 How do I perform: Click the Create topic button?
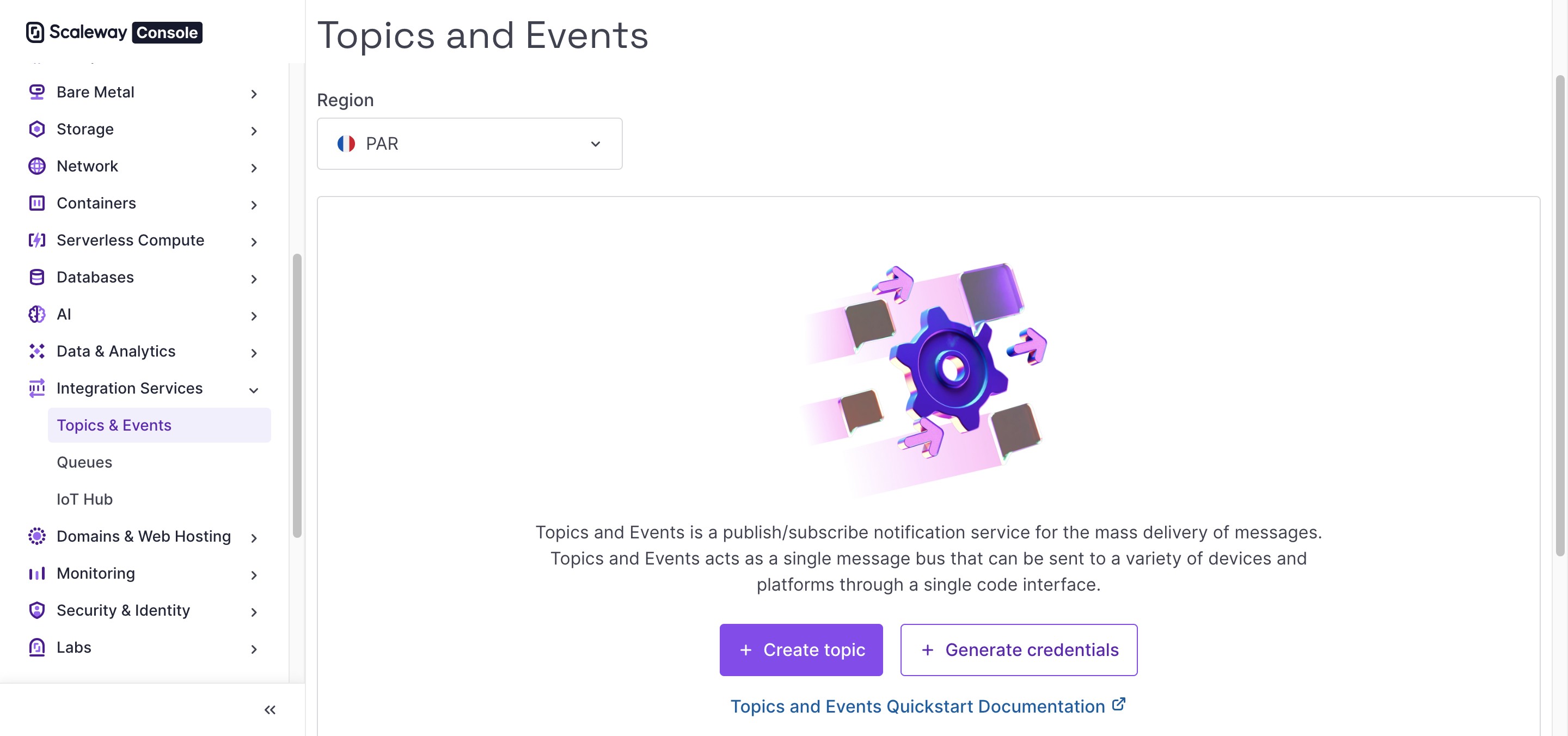[800, 649]
